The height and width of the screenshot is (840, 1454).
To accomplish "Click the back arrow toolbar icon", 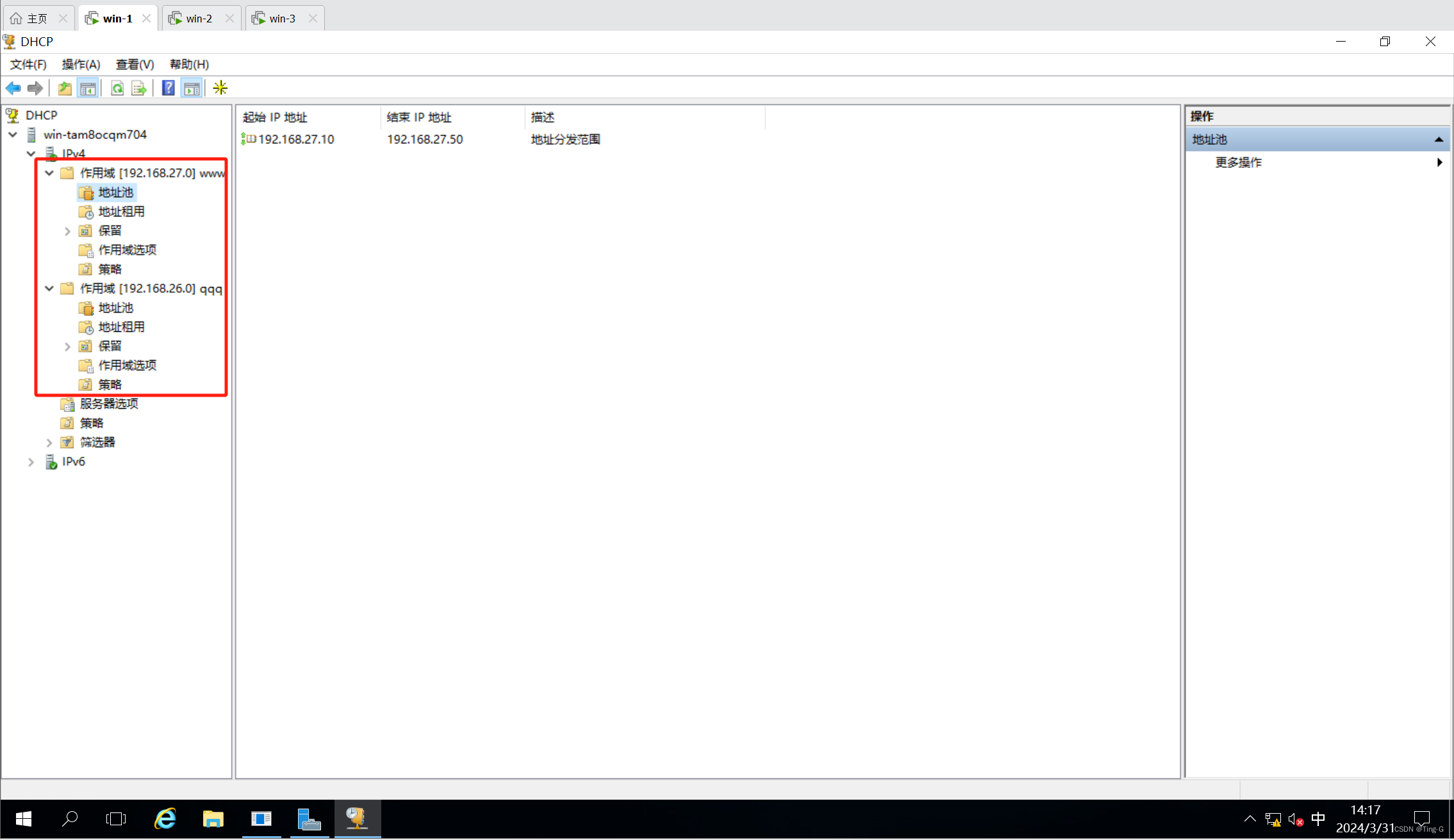I will [13, 88].
